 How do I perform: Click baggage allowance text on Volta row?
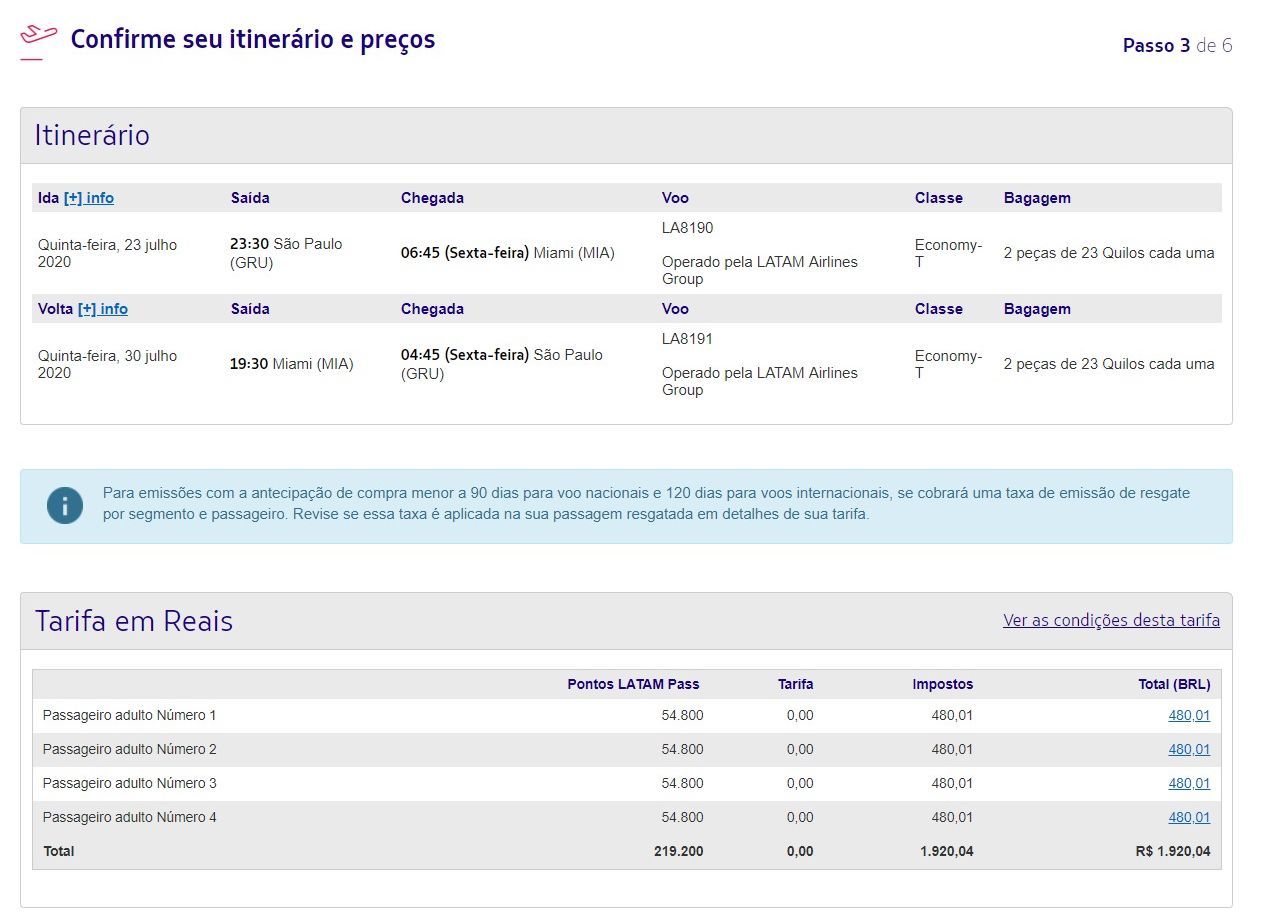(x=1109, y=364)
